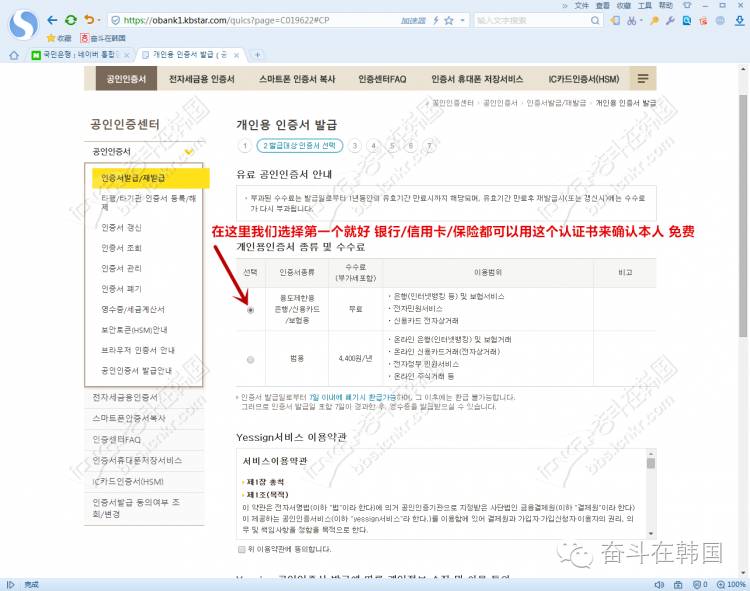Click the blue search document toolbar icon
The height and width of the screenshot is (591, 750).
(x=687, y=21)
